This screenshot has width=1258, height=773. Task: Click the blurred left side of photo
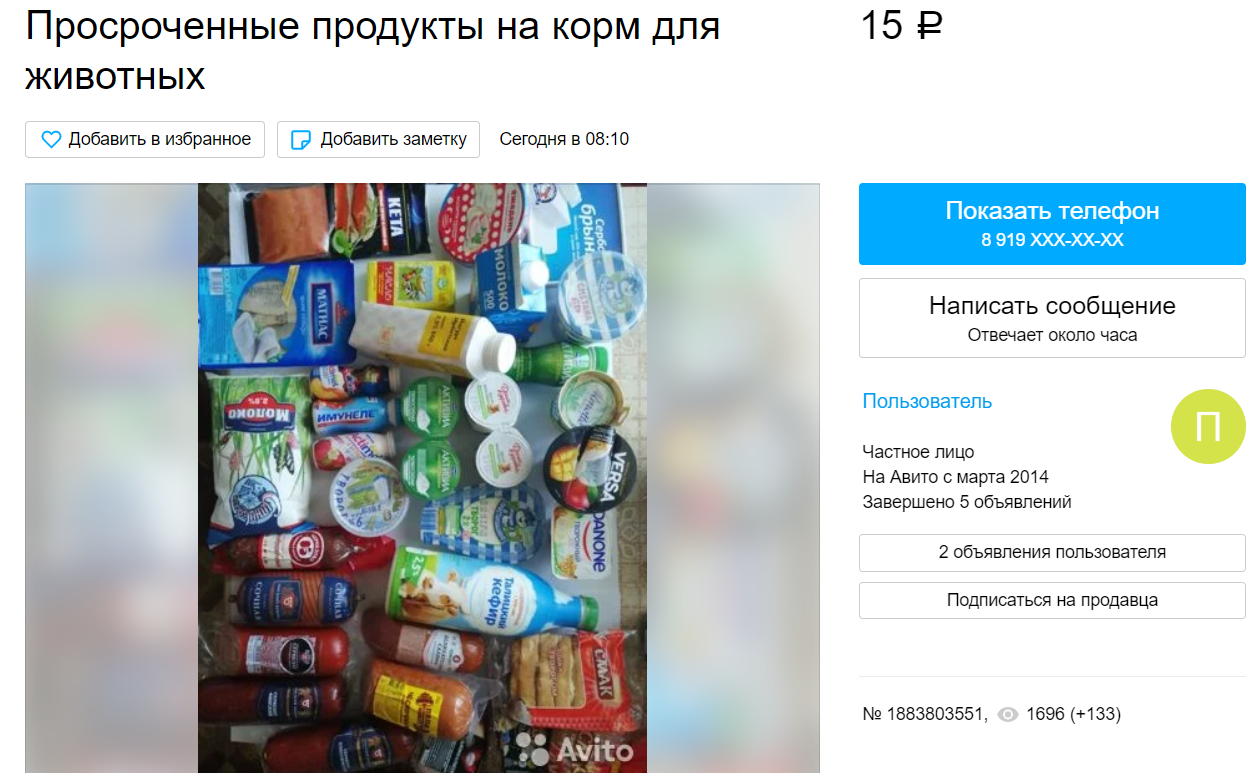111,478
